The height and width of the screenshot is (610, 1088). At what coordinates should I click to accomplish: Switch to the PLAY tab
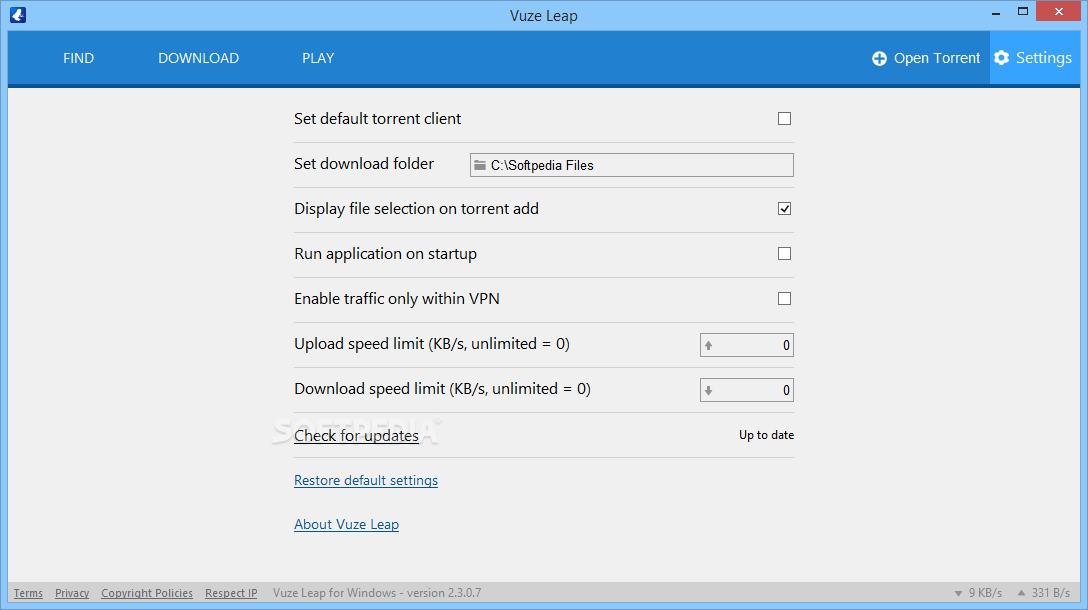pyautogui.click(x=318, y=58)
